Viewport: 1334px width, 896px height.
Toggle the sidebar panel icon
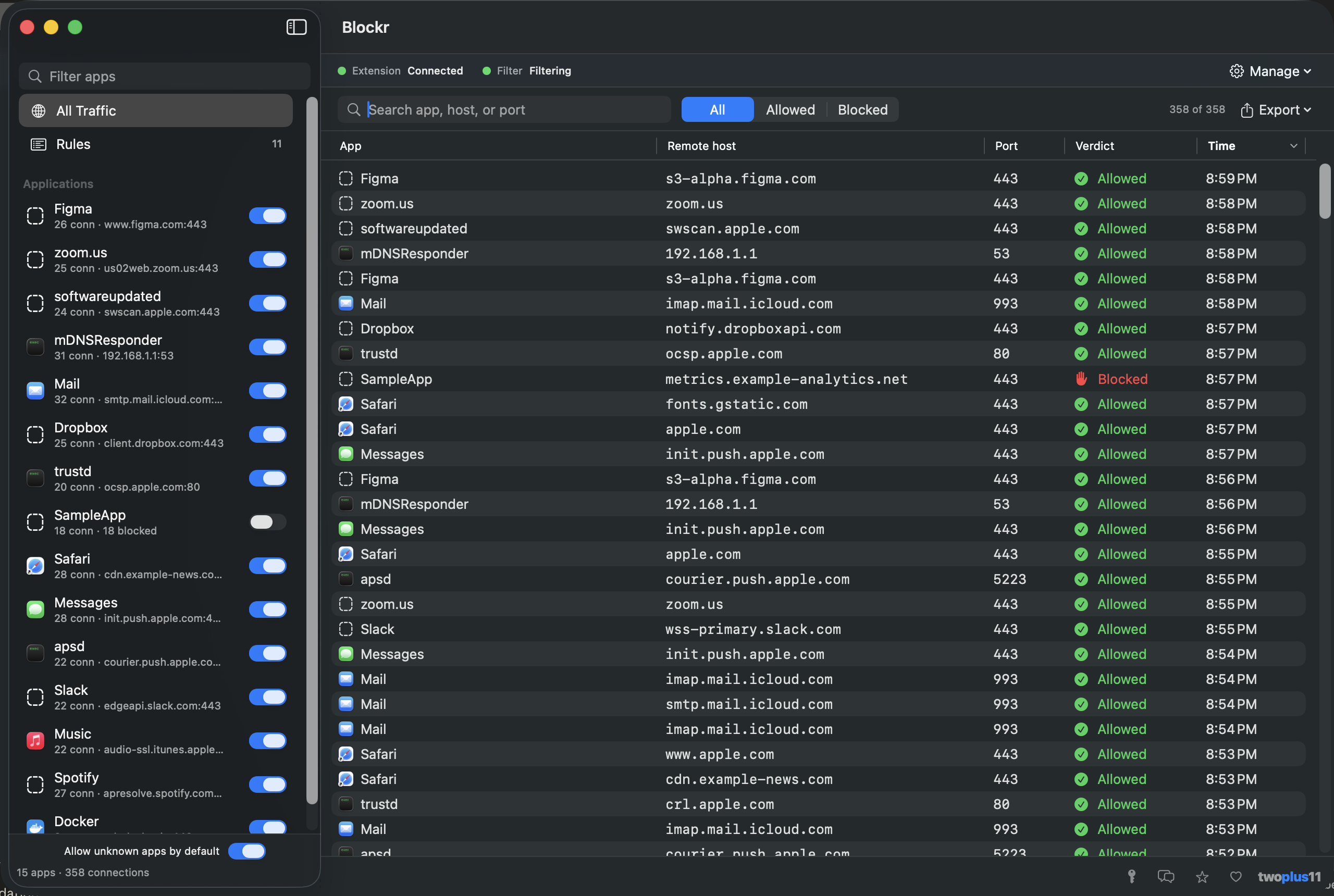point(296,27)
